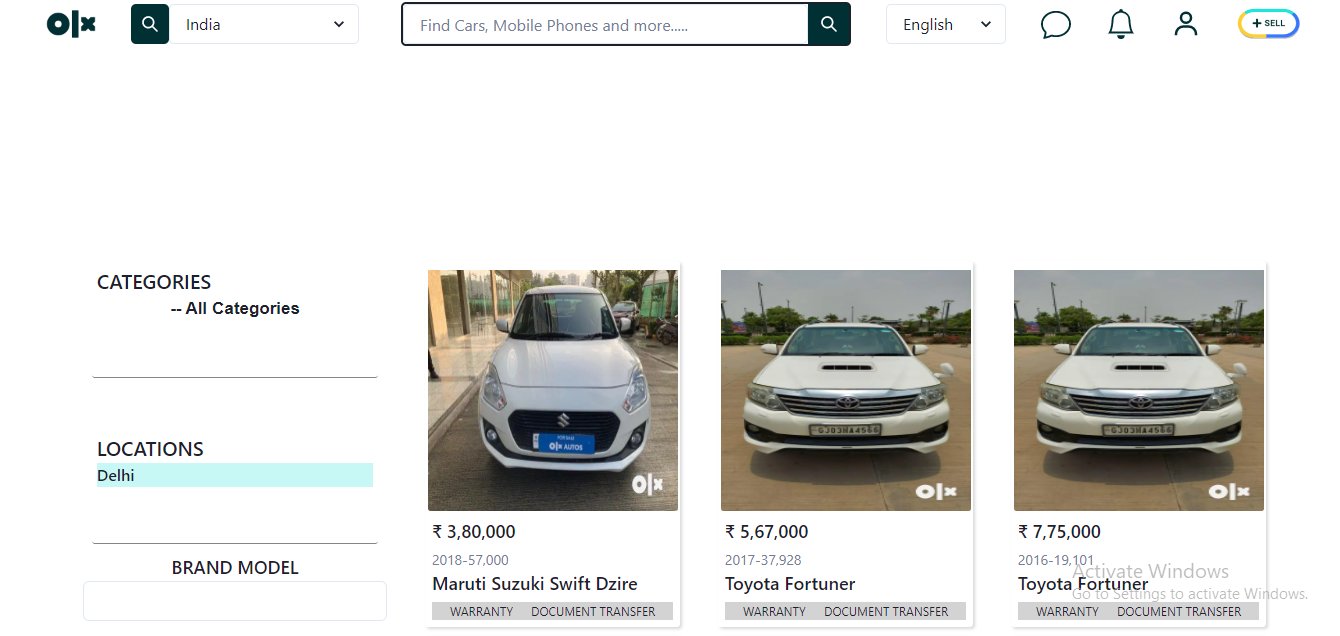Screen dimensions: 1340x636
Task: Open the notifications bell
Action: (1120, 25)
